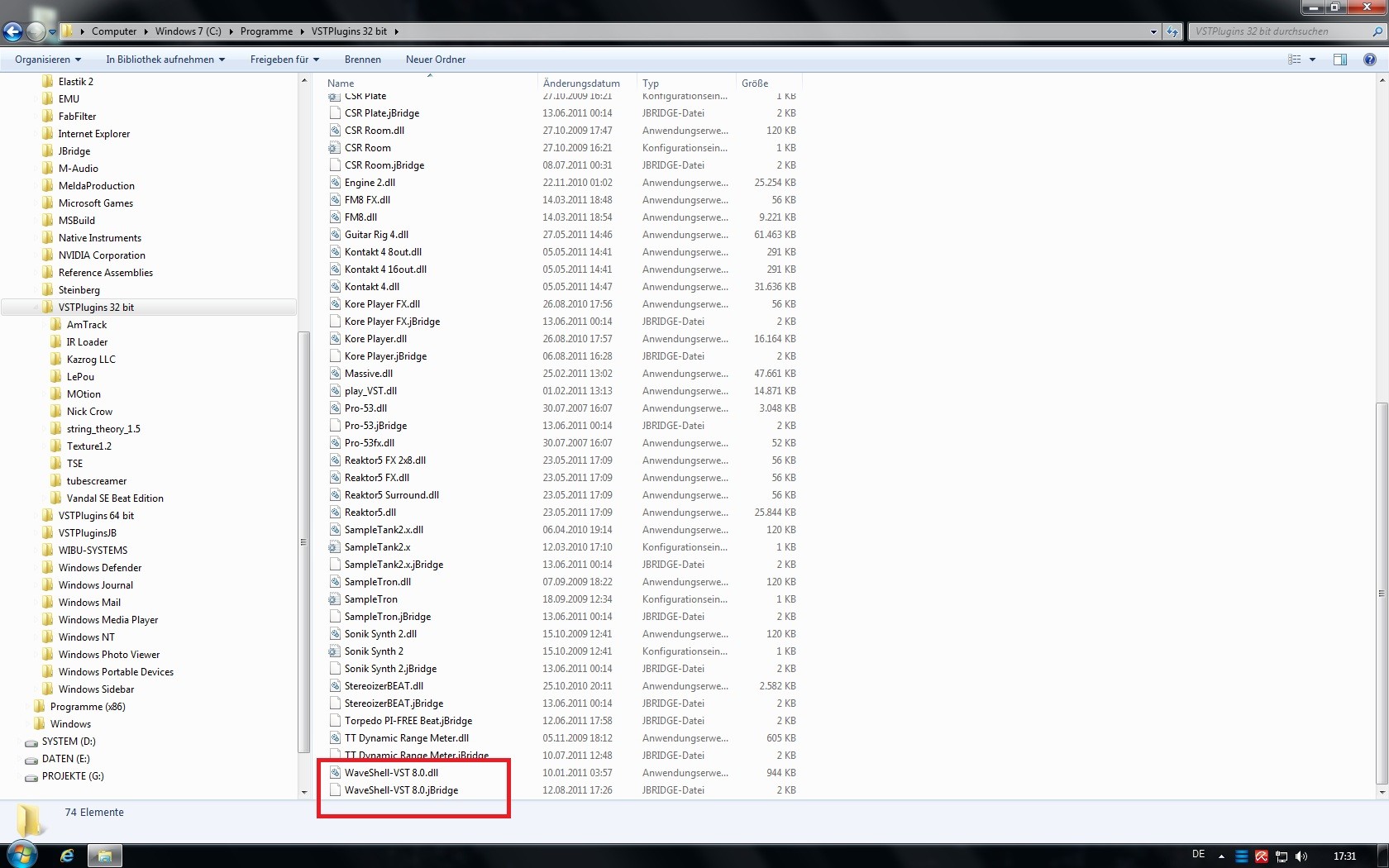Image resolution: width=1389 pixels, height=868 pixels.
Task: Click the CSR Room.jBridge file icon
Action: (335, 165)
